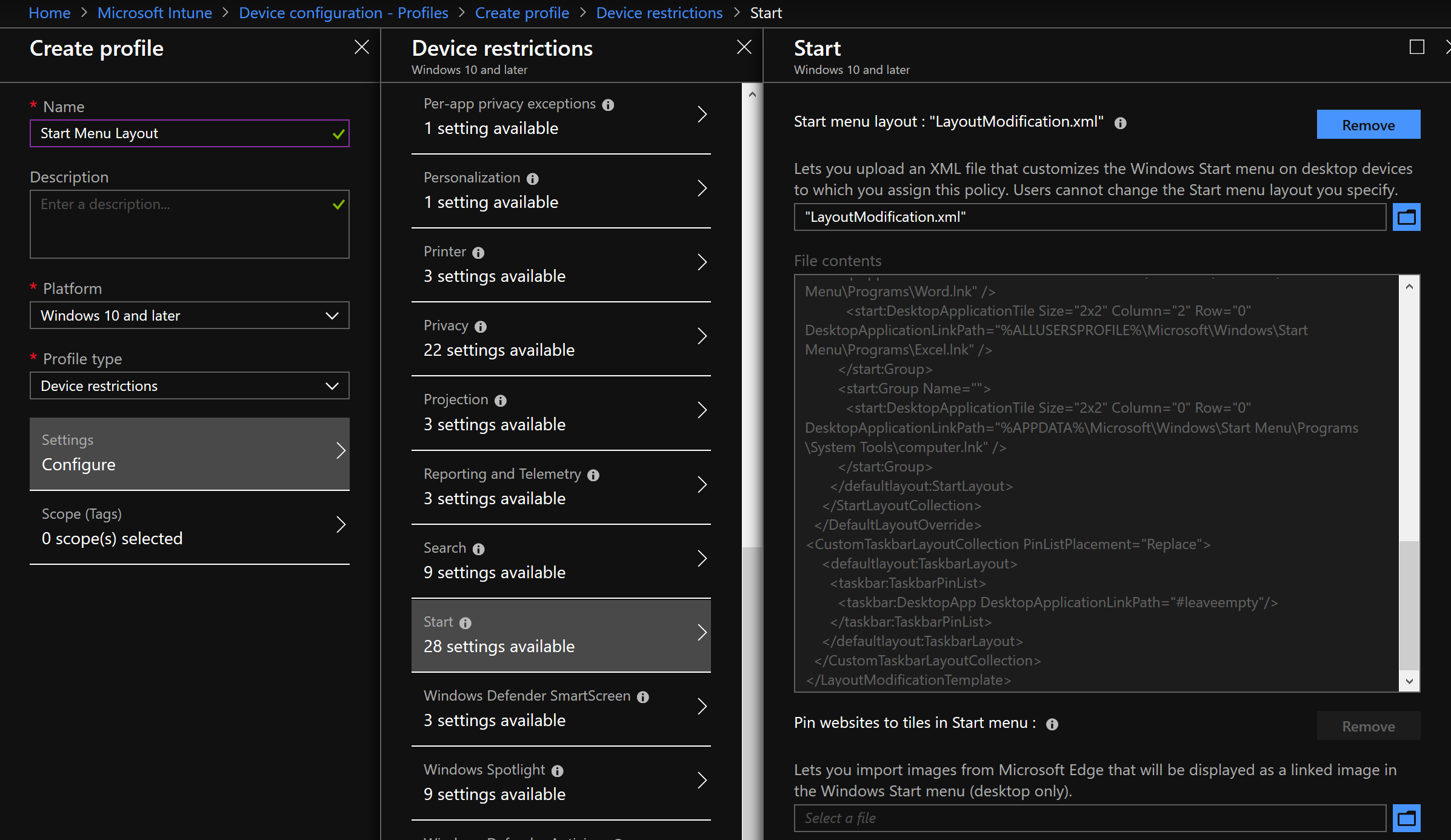Click info icon next to Reporting and Telemetry

[x=593, y=475]
